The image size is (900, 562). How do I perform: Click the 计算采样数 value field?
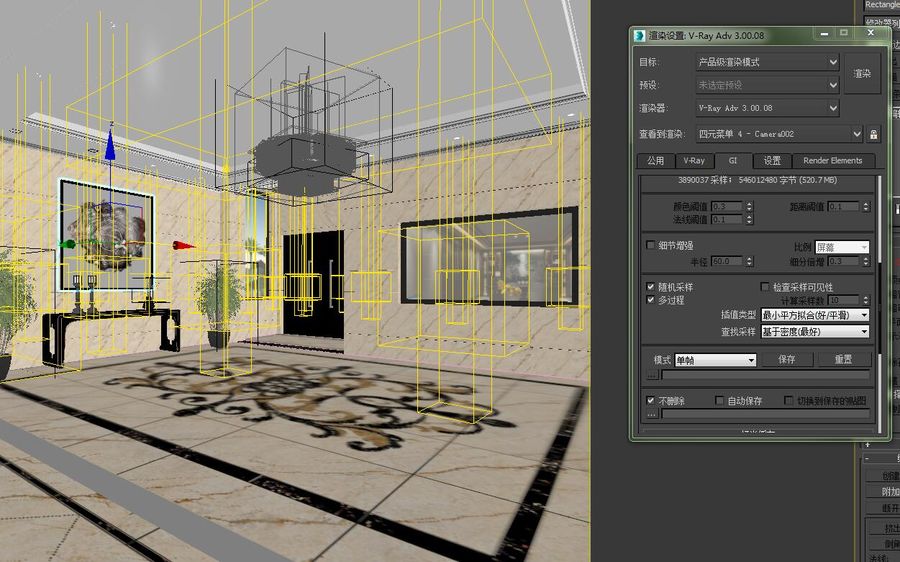pyautogui.click(x=844, y=300)
